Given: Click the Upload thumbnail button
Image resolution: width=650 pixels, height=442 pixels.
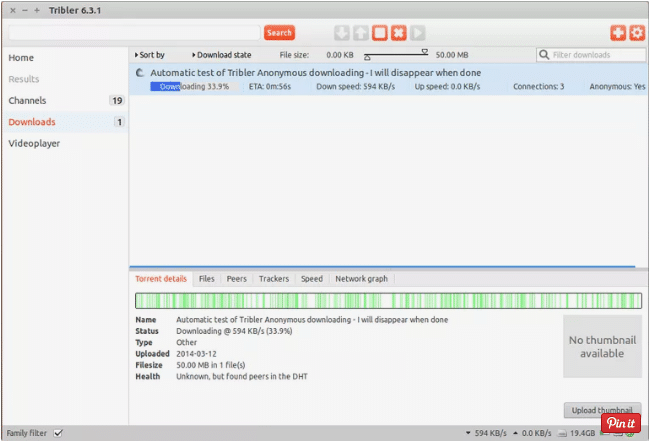Looking at the screenshot, I should coord(602,410).
